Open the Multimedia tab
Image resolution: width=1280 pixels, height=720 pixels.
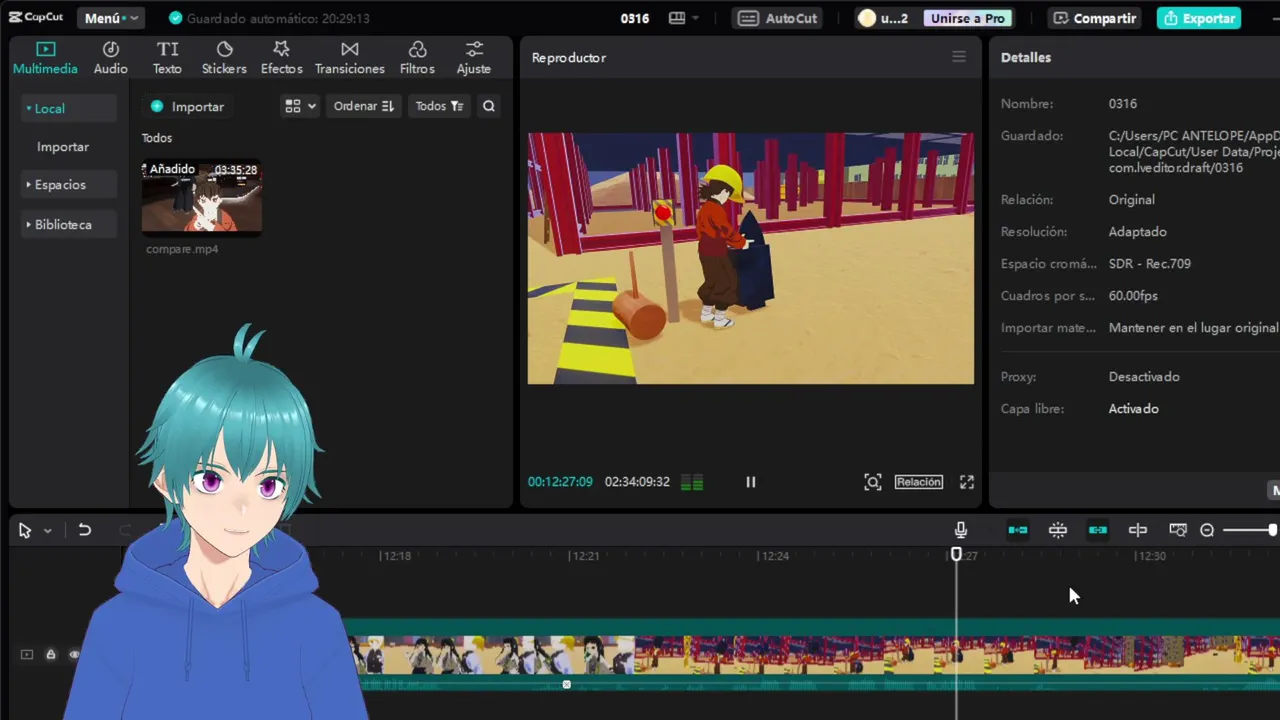click(x=45, y=58)
